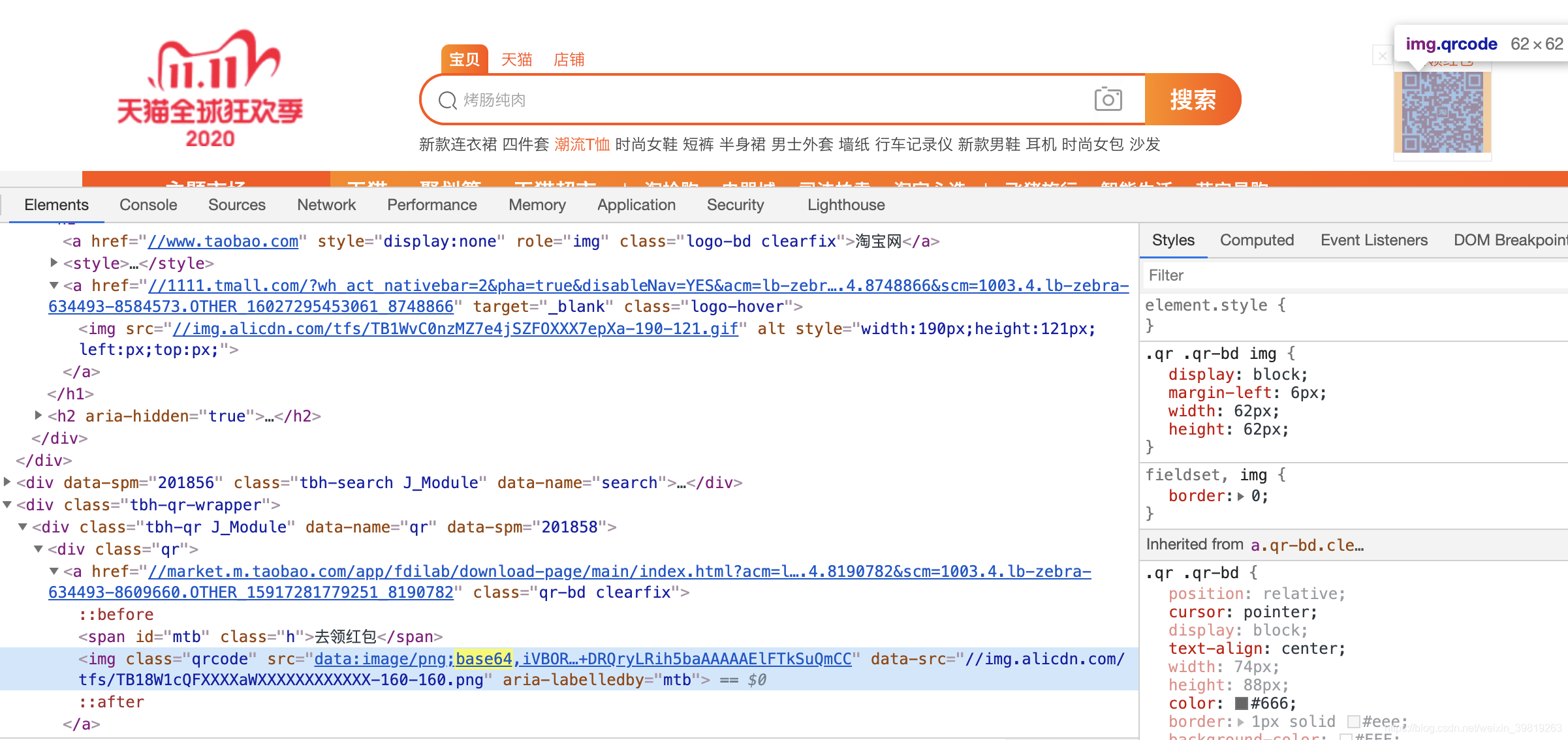Select the DOM Breakpoints sidebar tab
The width and height of the screenshot is (1568, 740).
click(1510, 240)
